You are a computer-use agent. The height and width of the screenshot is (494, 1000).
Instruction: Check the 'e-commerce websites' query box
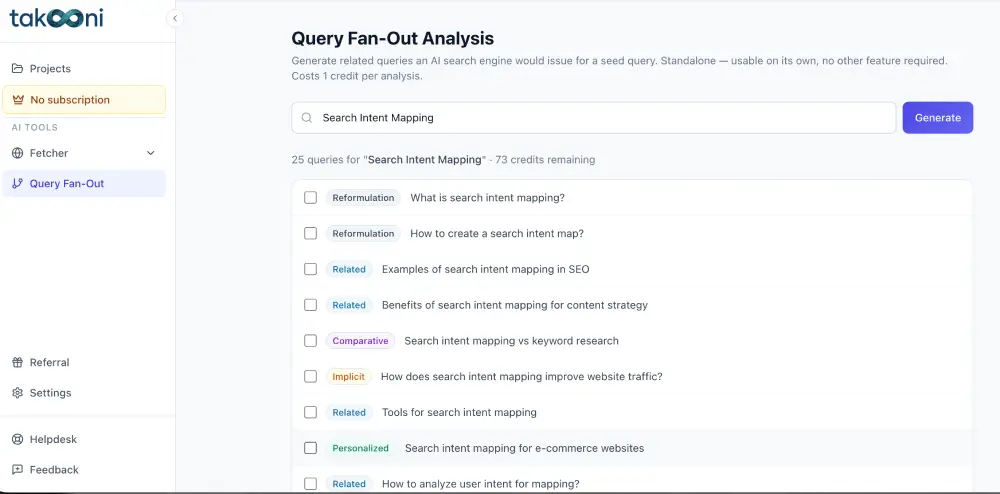click(x=311, y=447)
